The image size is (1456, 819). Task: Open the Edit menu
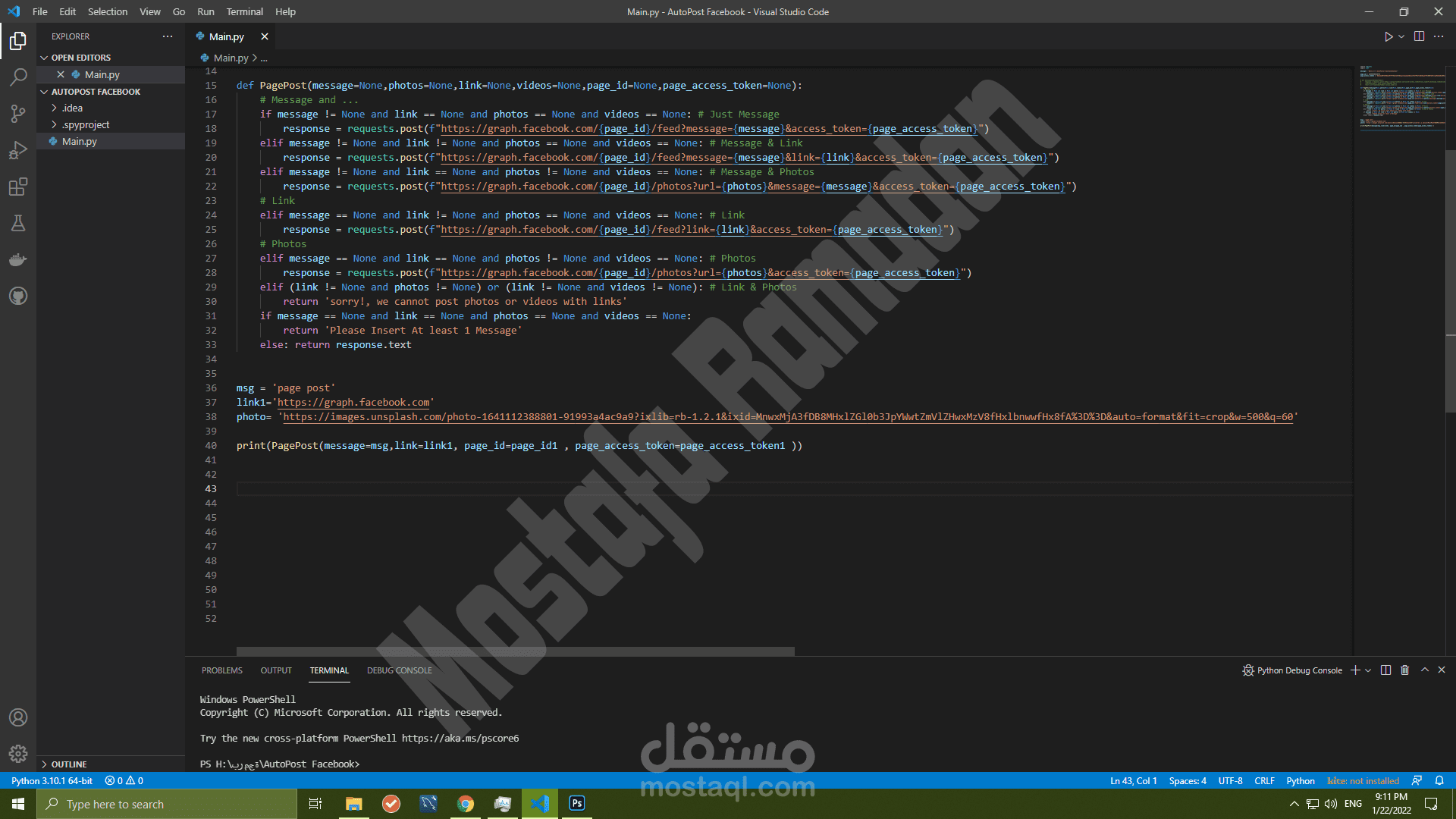(x=67, y=11)
